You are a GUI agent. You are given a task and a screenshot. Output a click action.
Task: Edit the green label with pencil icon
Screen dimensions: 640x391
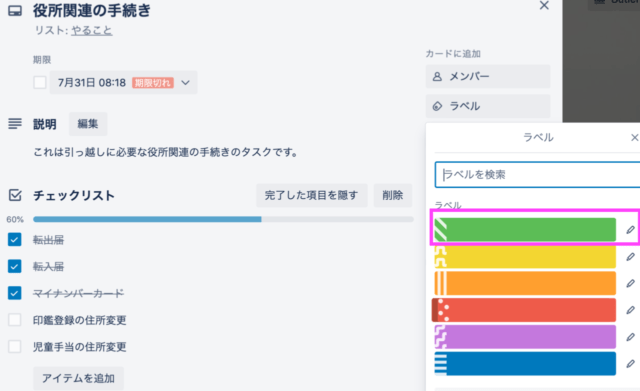(x=631, y=230)
